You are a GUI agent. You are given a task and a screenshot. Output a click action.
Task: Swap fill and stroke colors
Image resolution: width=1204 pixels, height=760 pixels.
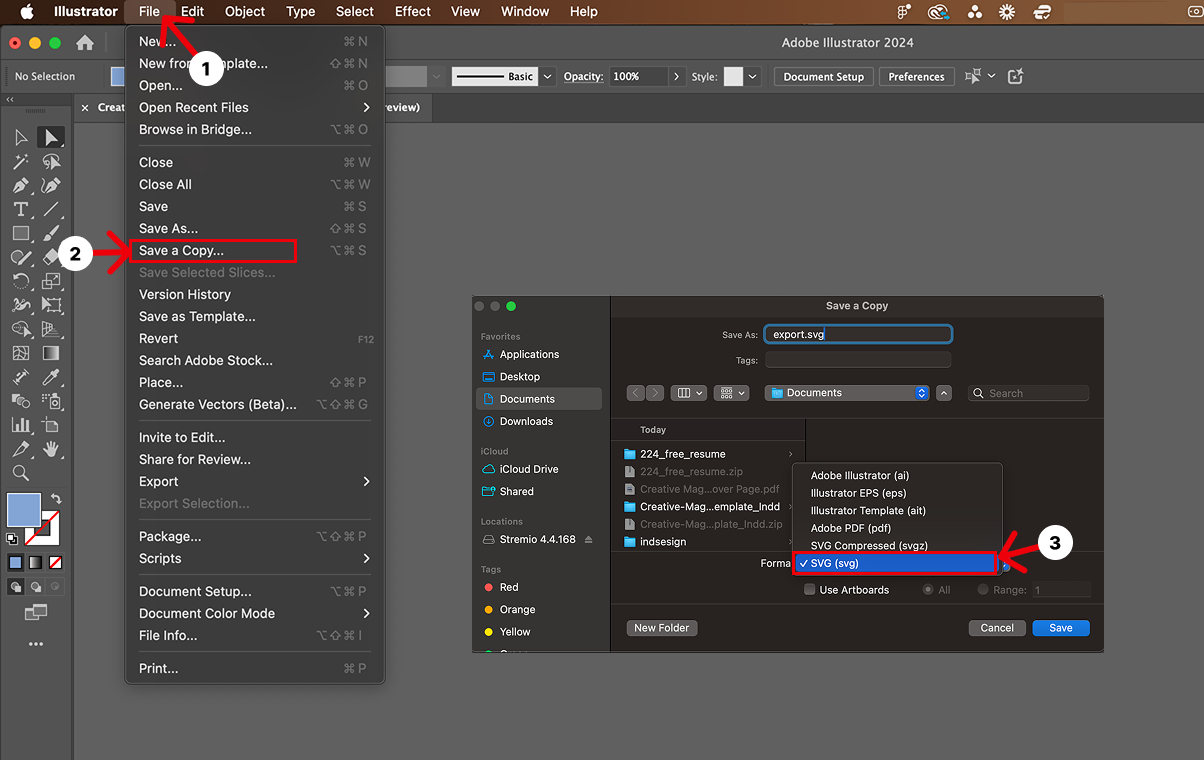56,498
